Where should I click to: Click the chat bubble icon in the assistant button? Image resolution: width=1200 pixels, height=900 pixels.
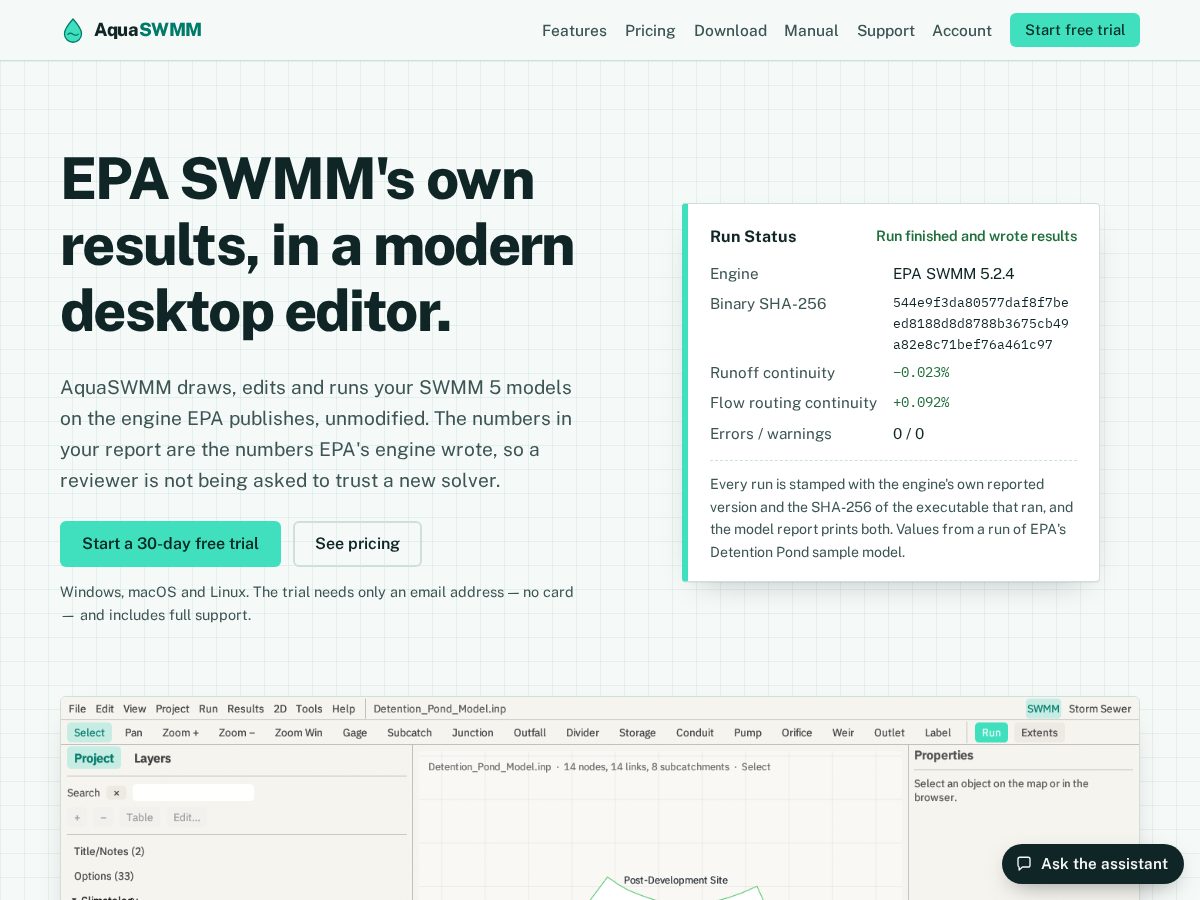pos(1024,863)
